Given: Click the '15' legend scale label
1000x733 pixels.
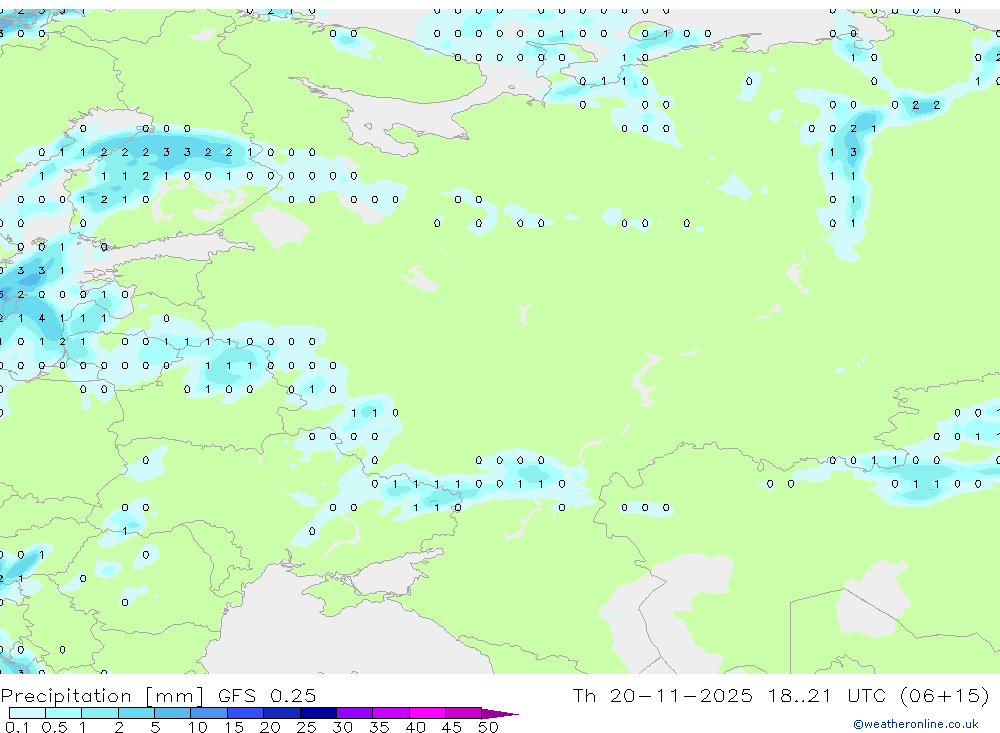Looking at the screenshot, I should 234,727.
